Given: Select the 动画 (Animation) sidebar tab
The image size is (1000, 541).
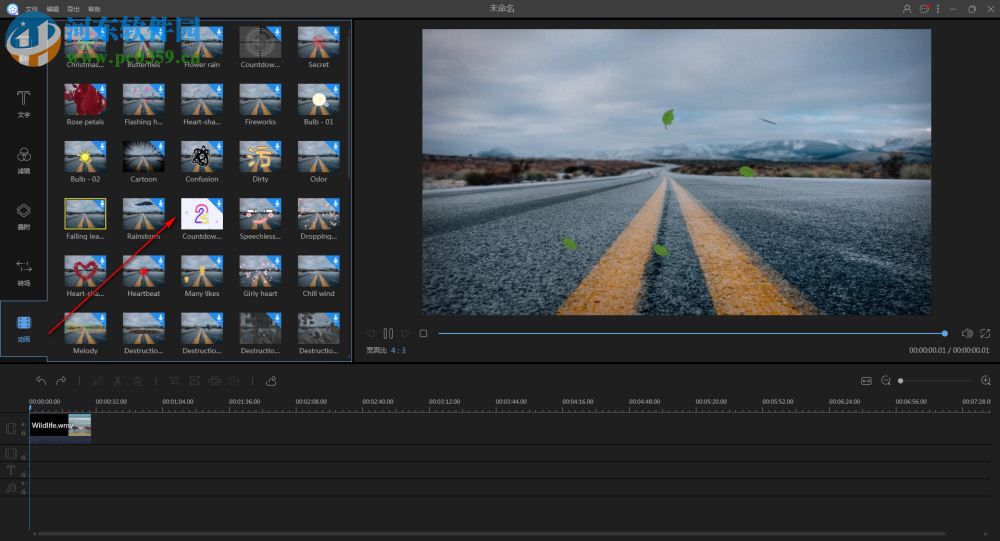Looking at the screenshot, I should coord(23,328).
